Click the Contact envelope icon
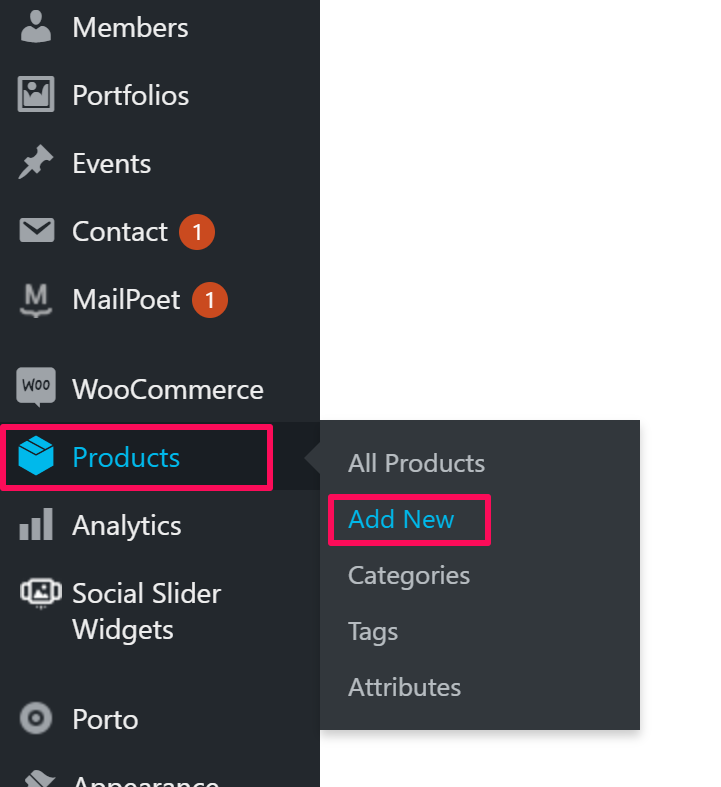The image size is (721, 787). (36, 231)
